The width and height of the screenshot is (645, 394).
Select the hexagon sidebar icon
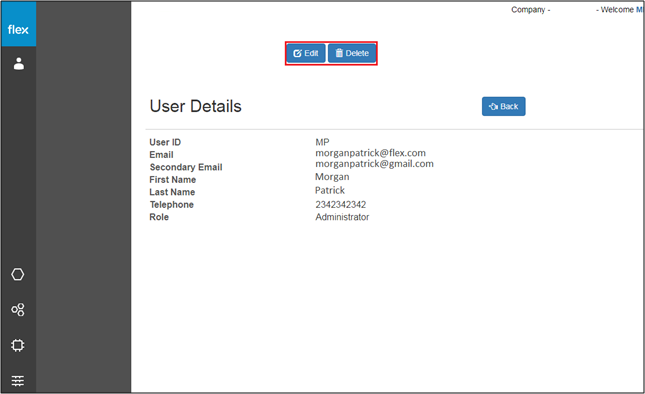(x=18, y=274)
